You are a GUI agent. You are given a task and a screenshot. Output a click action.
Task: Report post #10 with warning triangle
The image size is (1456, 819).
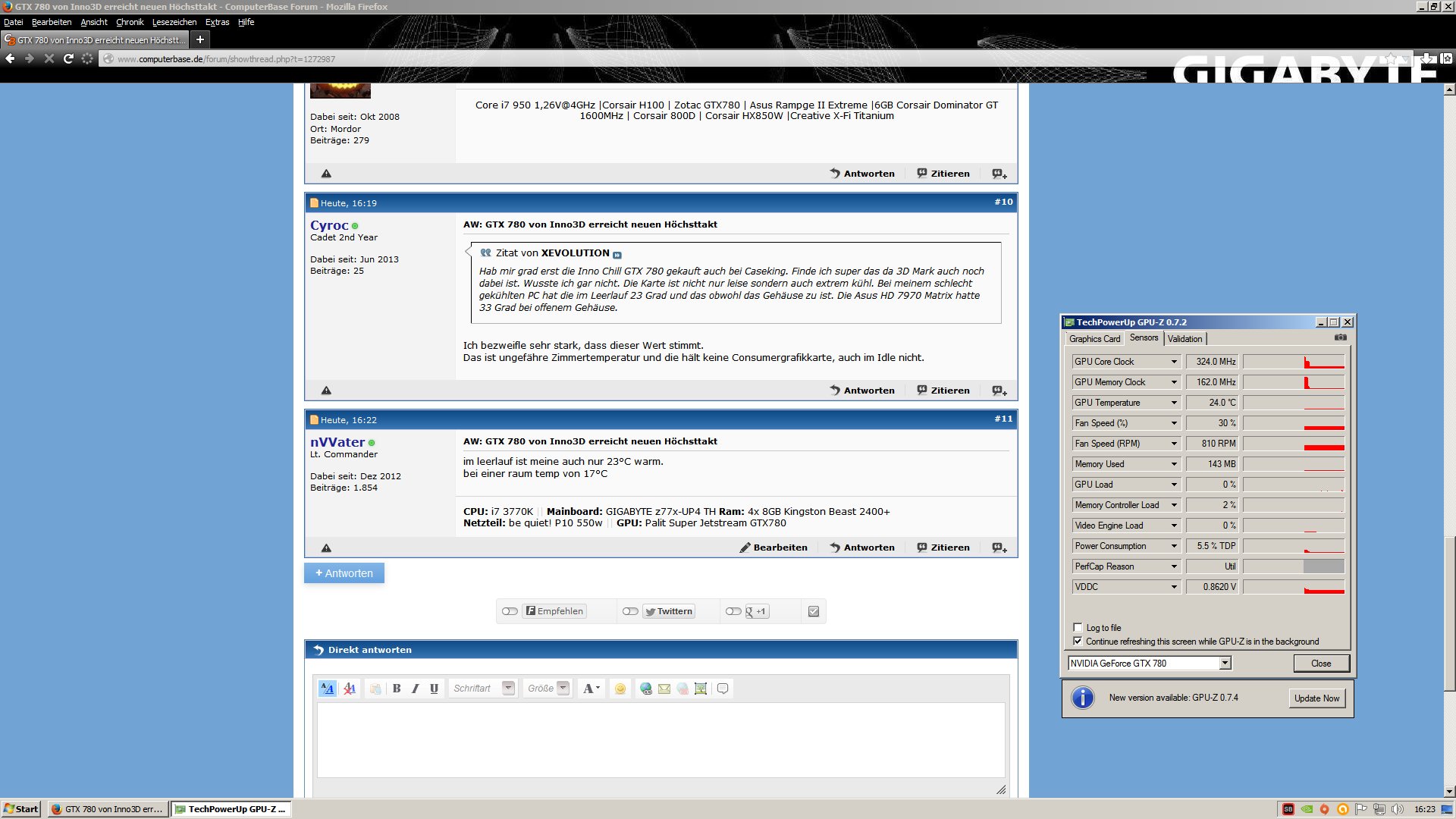tap(326, 391)
